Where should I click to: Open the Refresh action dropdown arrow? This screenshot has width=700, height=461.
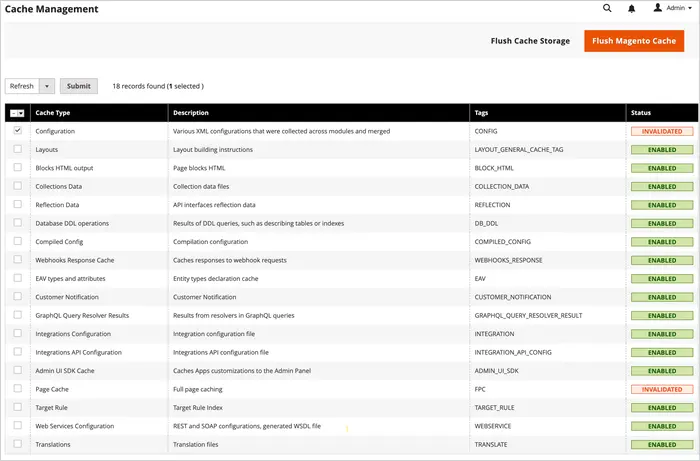[47, 86]
